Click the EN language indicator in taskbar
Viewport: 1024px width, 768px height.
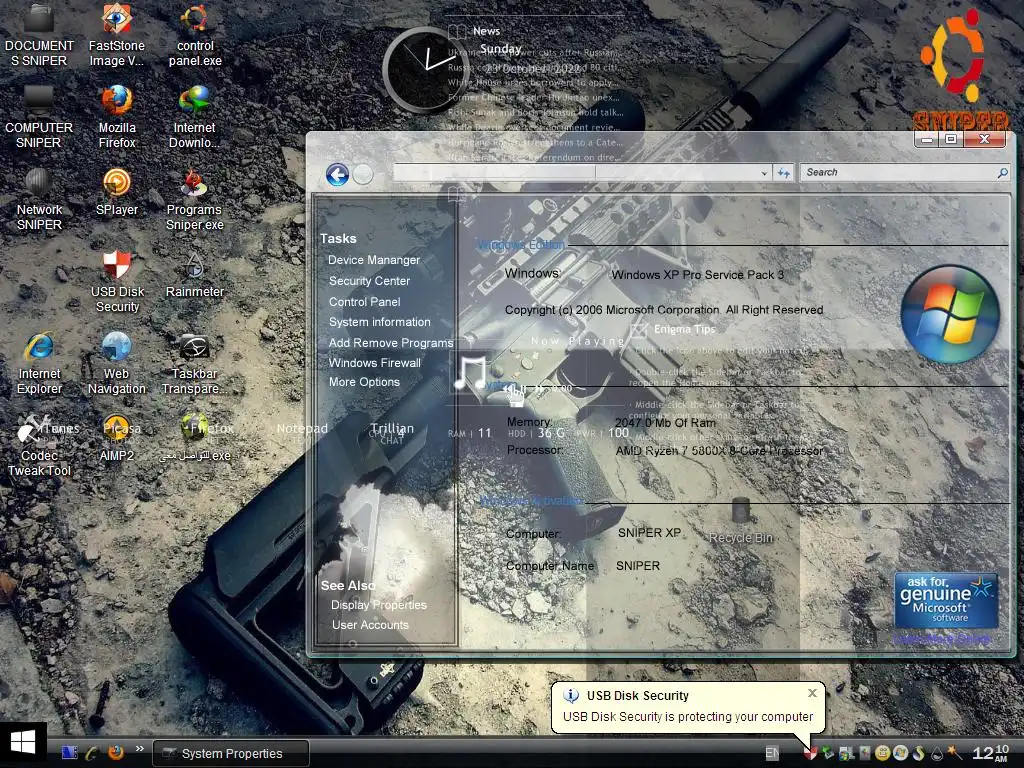[x=772, y=753]
